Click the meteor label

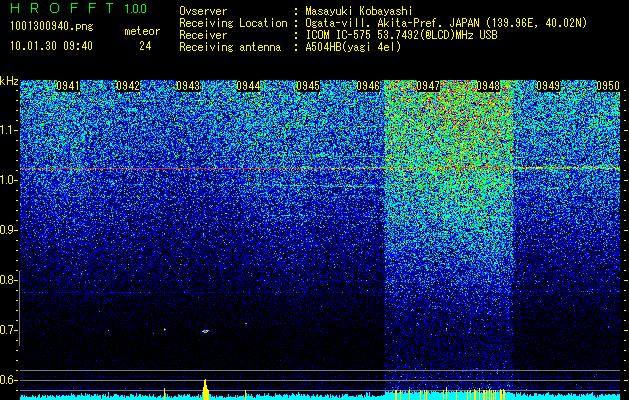coord(142,31)
